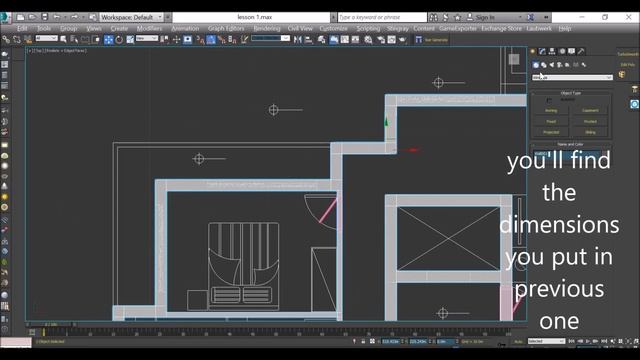Open the Sign In dropdown arrow

coord(520,18)
